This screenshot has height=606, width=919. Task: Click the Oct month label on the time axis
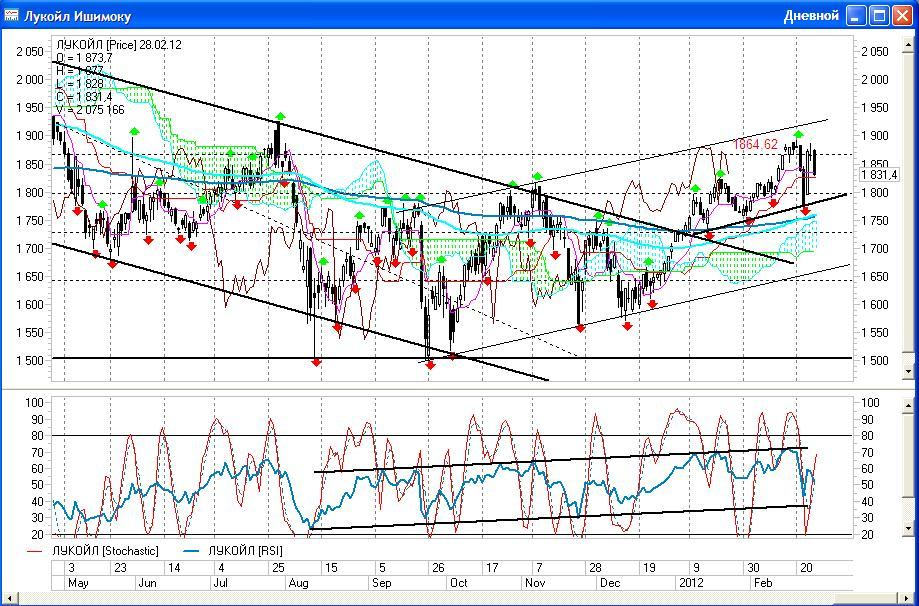point(458,583)
